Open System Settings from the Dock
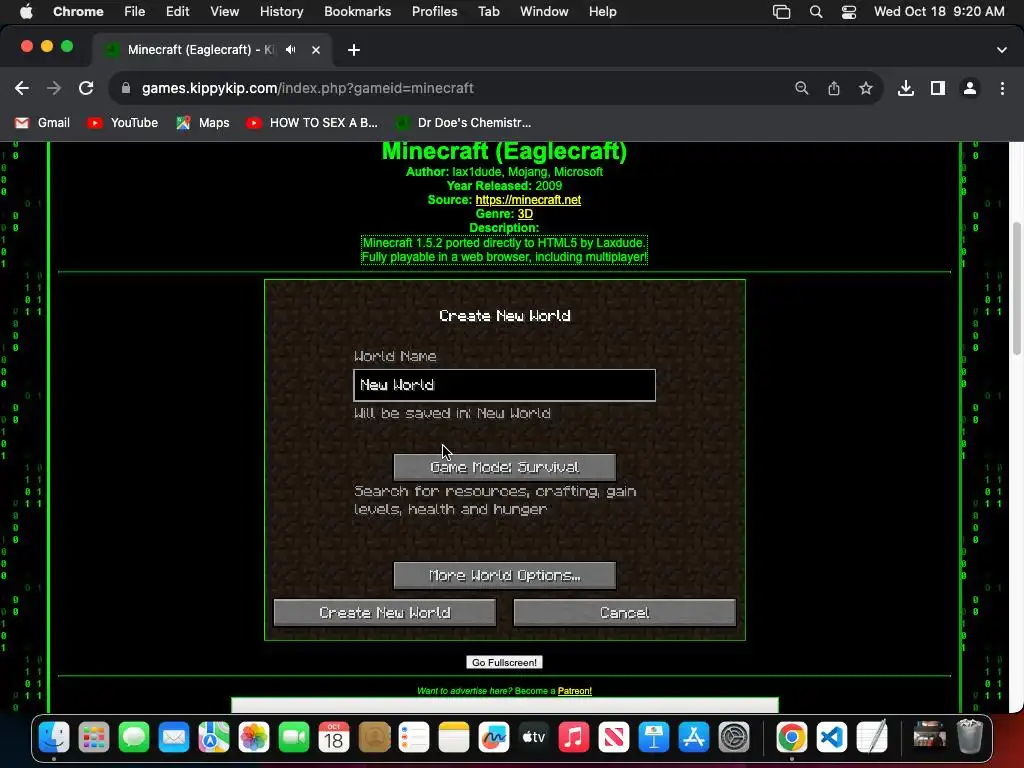Viewport: 1024px width, 768px height. (x=733, y=737)
